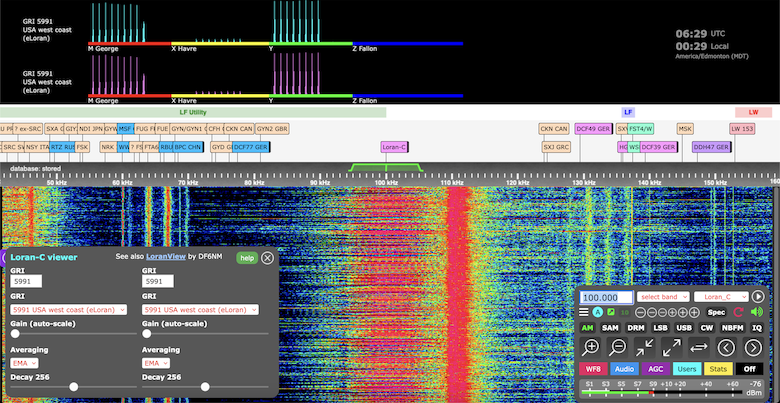This screenshot has width=780, height=403.
Task: Click the zoom in magnifier icon
Action: 592,347
